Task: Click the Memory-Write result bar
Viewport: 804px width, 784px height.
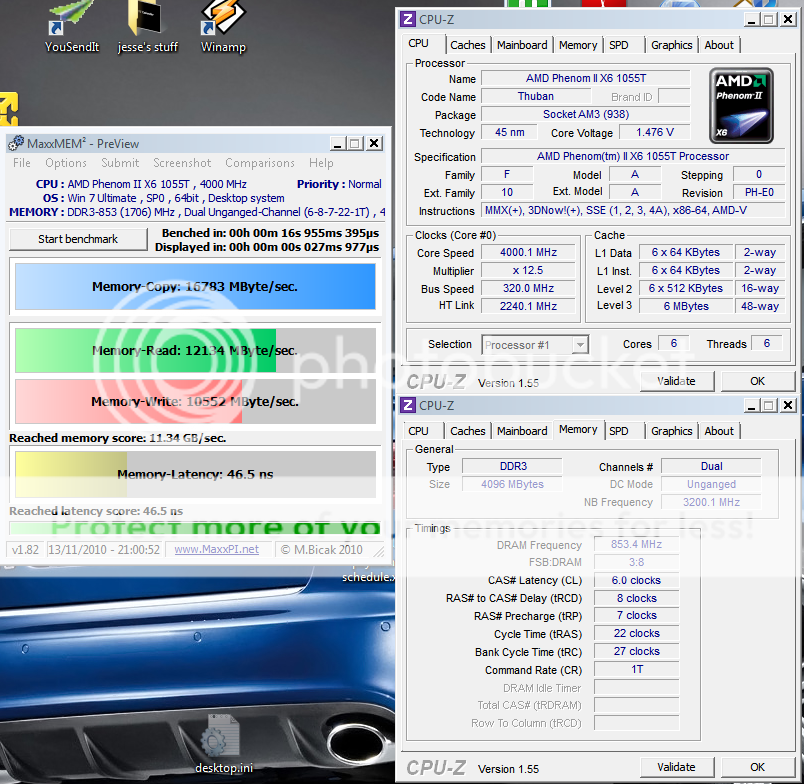Action: [195, 401]
